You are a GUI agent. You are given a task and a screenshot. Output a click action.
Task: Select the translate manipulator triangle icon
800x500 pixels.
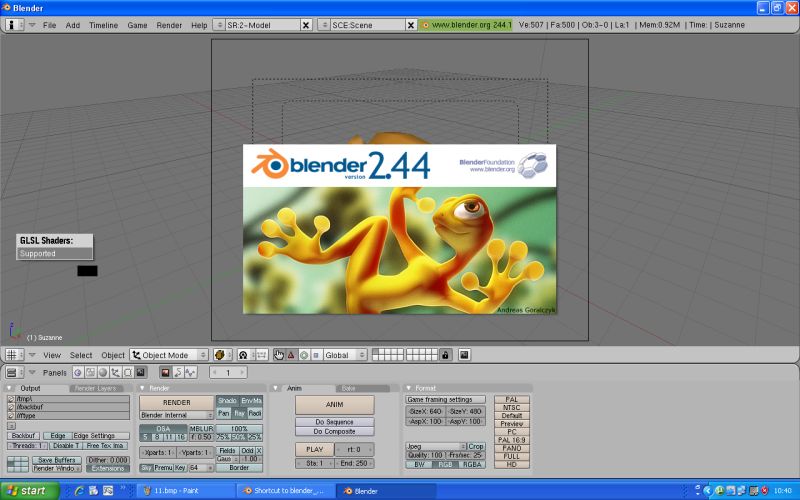click(291, 355)
